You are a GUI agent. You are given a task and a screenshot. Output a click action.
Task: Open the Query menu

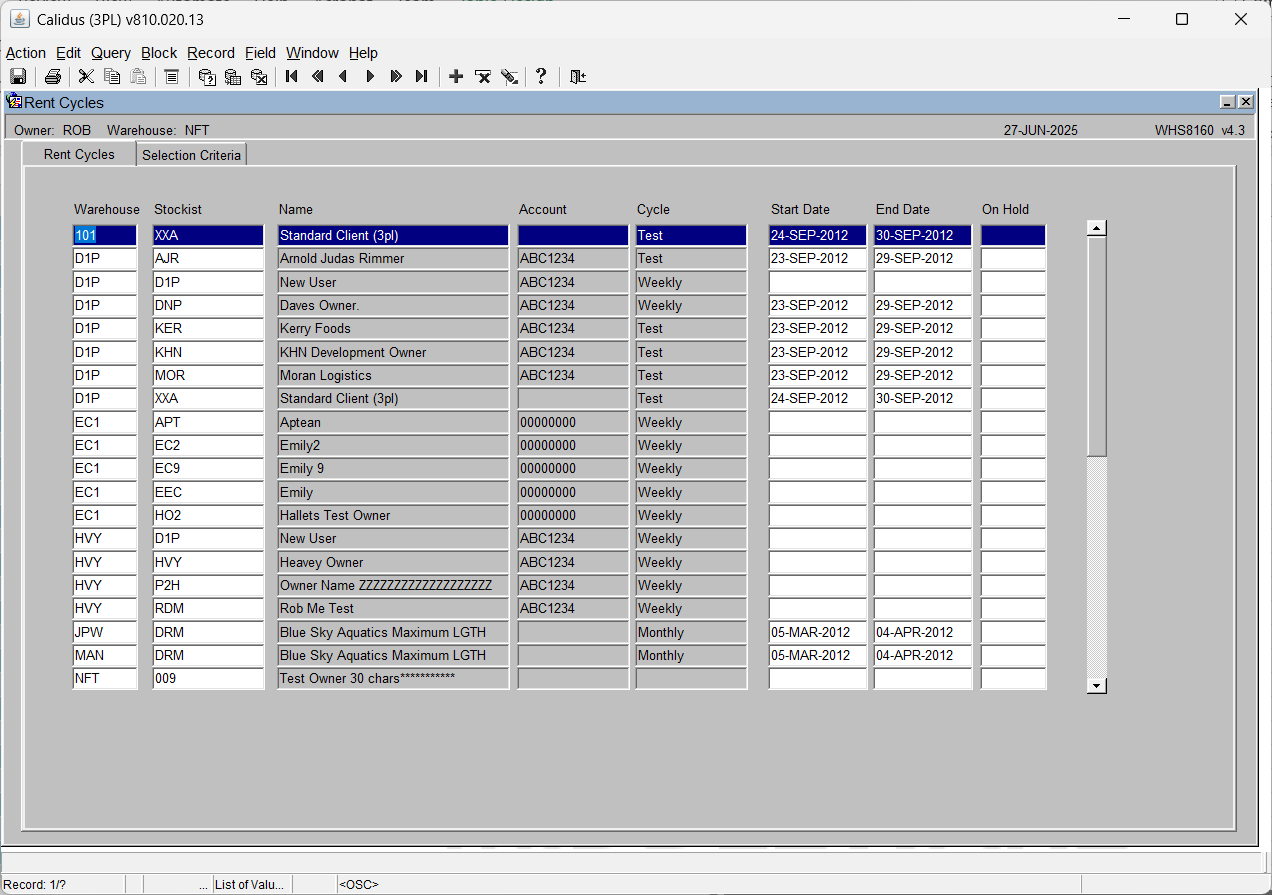[x=111, y=53]
